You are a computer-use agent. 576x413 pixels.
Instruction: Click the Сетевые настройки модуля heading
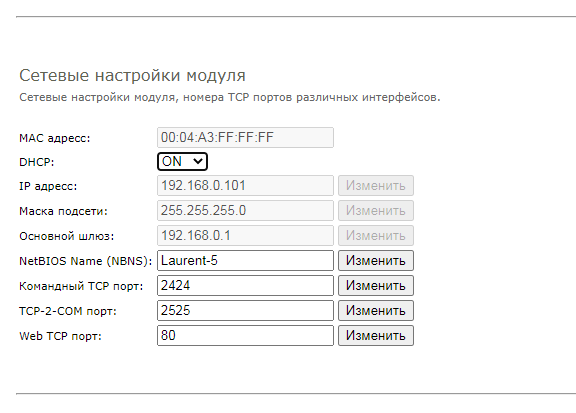coord(132,75)
